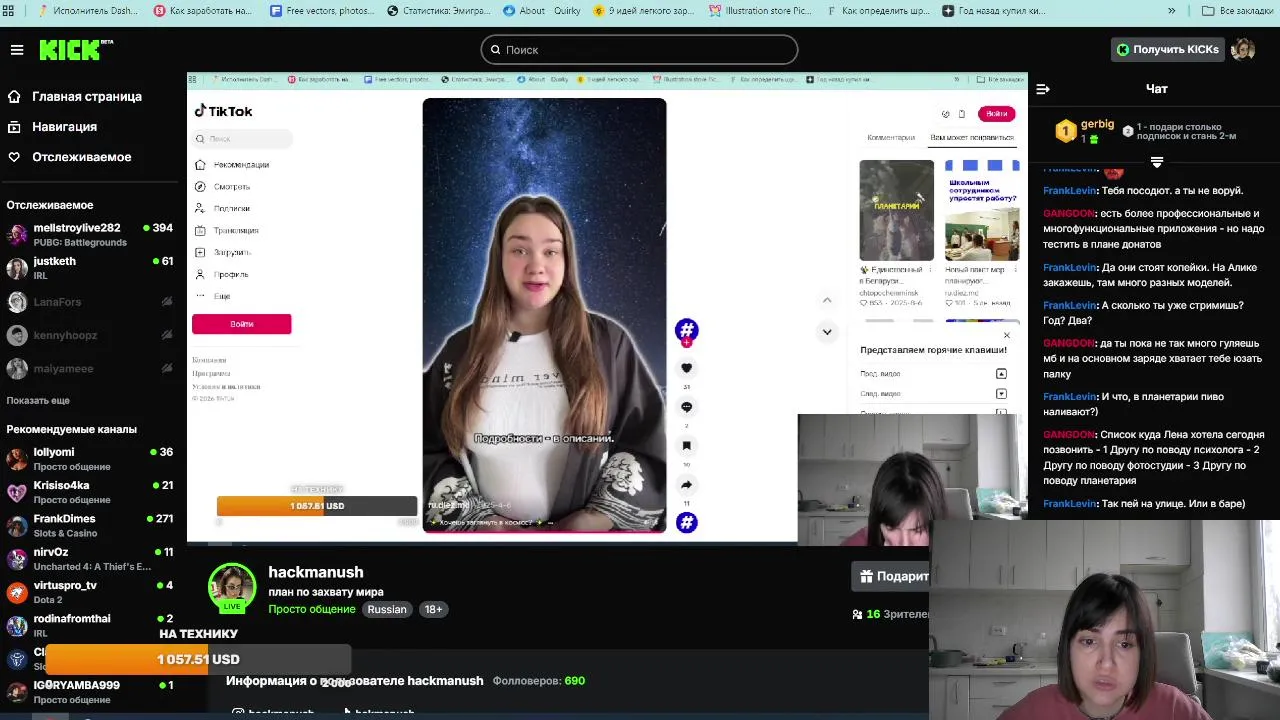Click TikTok logo in the stream
The width and height of the screenshot is (1280, 720).
point(223,111)
